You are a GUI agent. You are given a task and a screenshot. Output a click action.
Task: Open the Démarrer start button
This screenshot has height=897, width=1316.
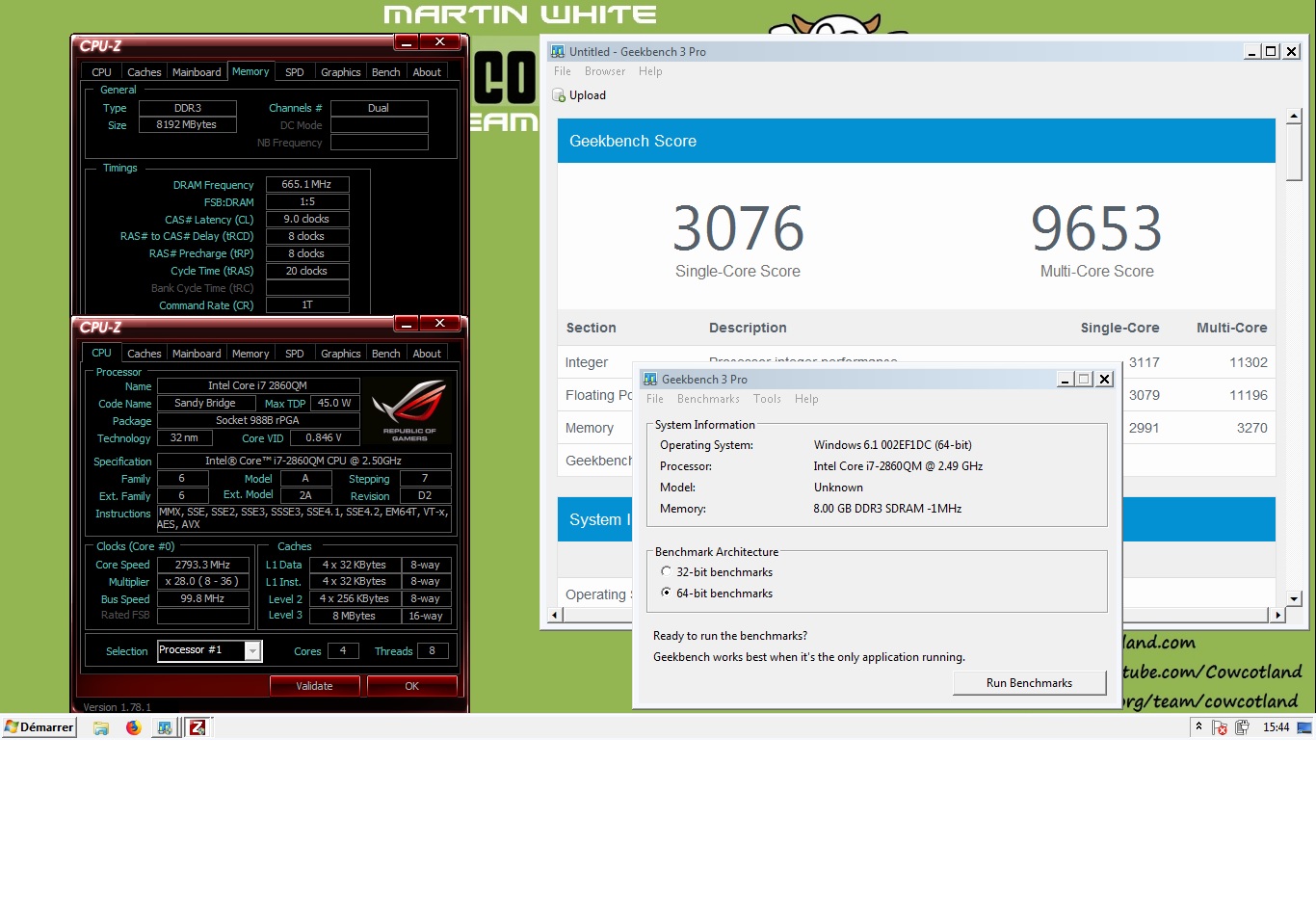(x=39, y=727)
